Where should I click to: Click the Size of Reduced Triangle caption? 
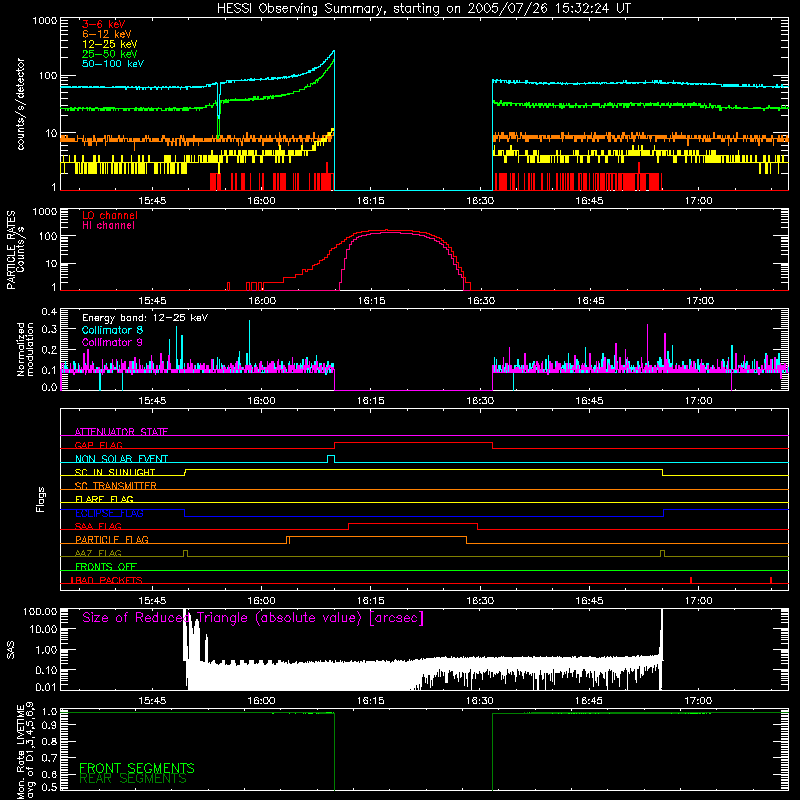pos(253,618)
